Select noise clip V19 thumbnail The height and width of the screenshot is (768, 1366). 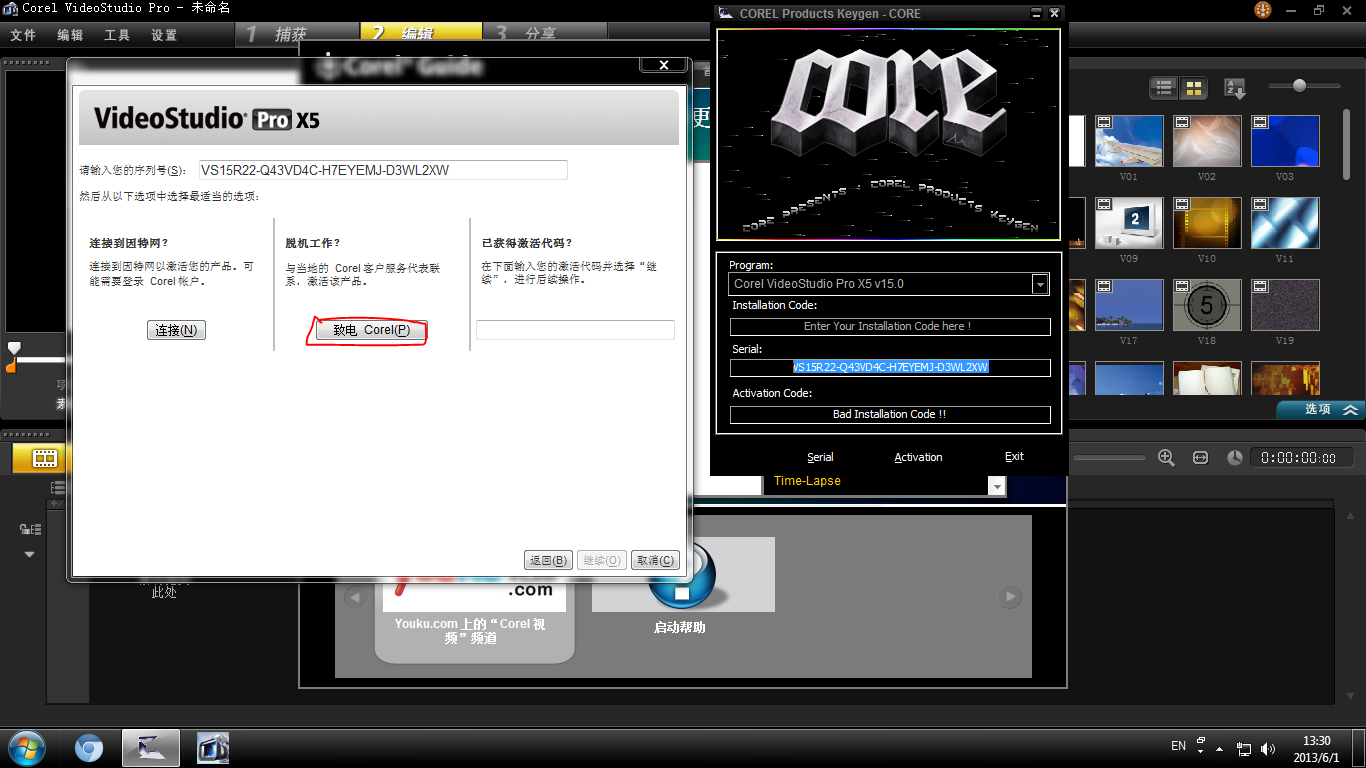(1285, 305)
